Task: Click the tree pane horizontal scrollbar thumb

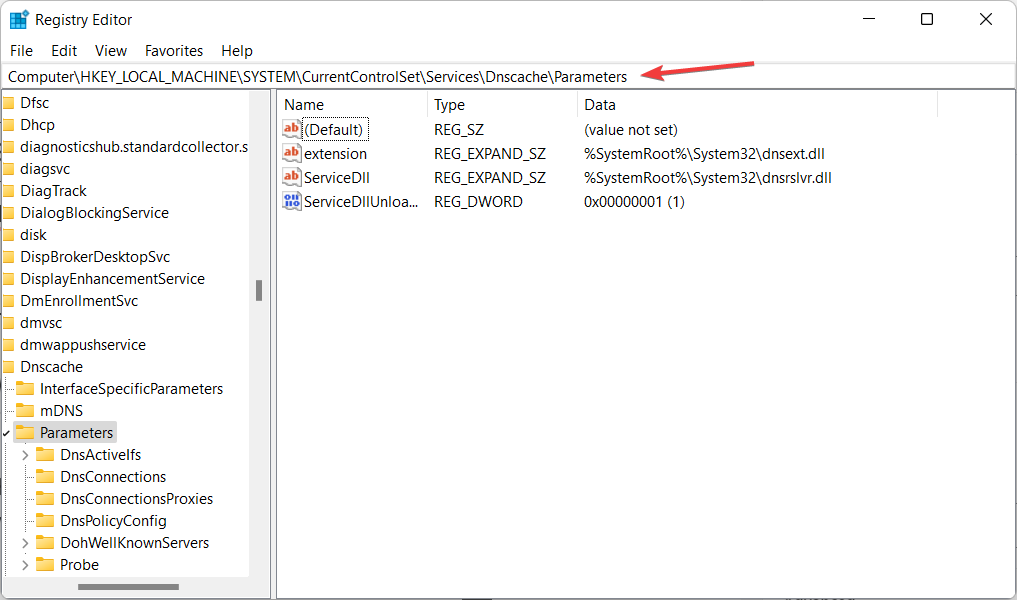Action: 128,587
